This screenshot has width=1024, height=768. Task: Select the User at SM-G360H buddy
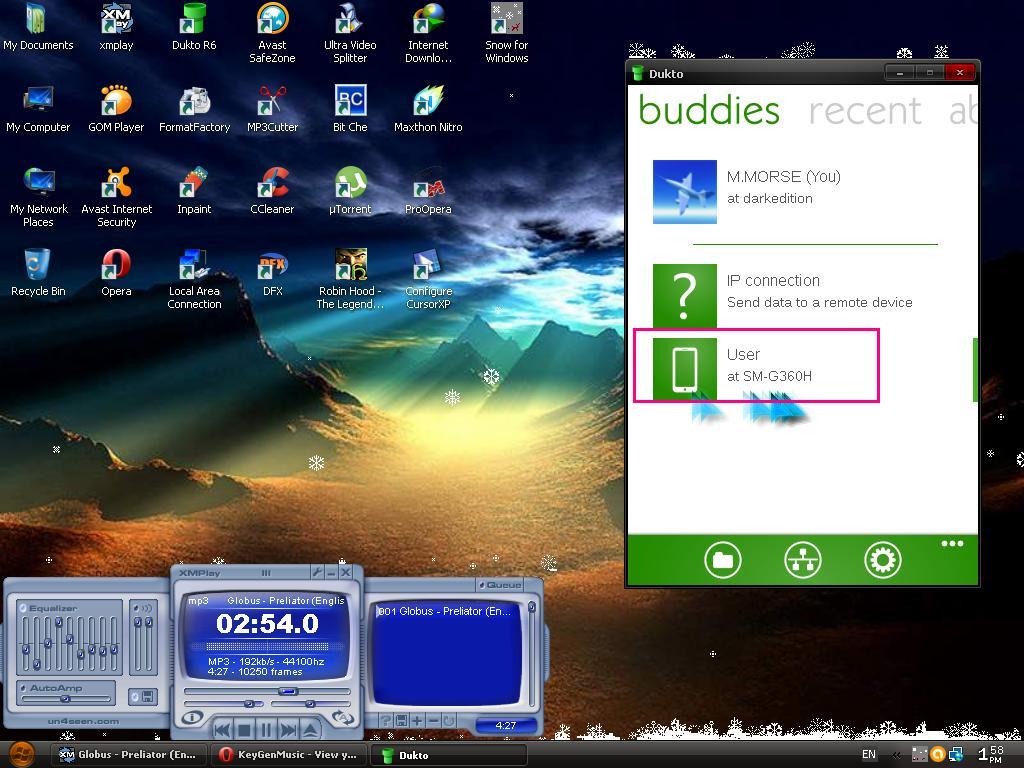756,366
